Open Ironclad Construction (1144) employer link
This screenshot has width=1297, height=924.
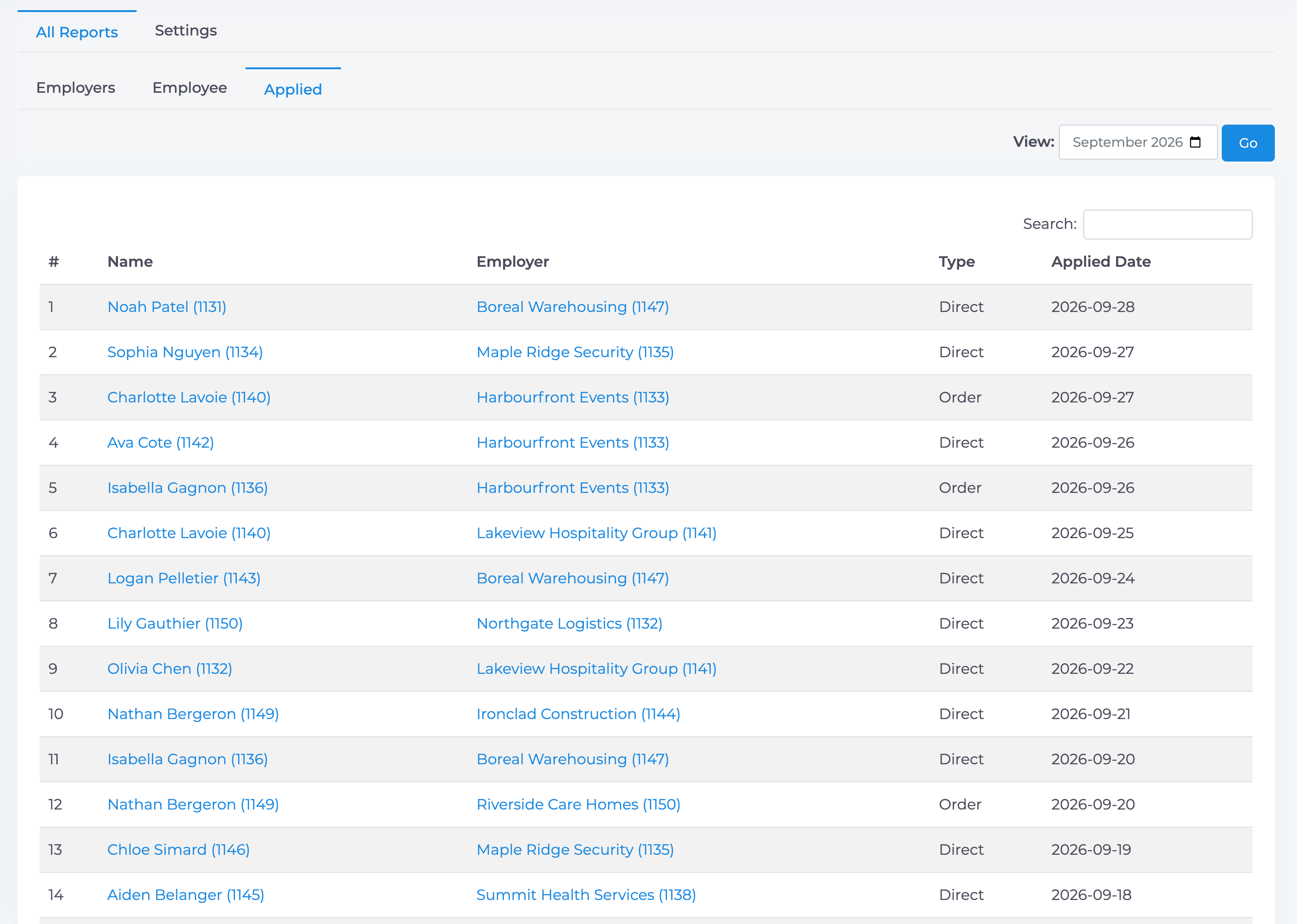(x=578, y=714)
